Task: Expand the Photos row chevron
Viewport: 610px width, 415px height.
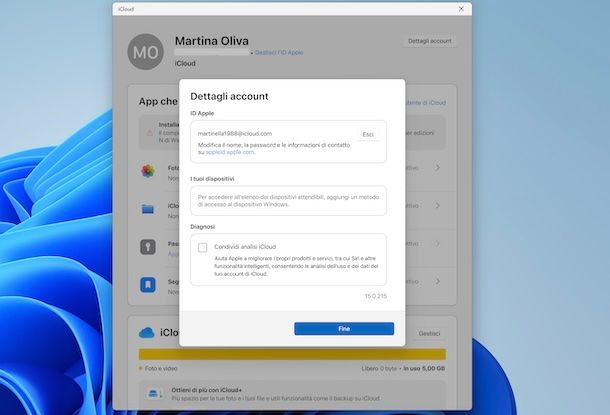Action: (438, 168)
